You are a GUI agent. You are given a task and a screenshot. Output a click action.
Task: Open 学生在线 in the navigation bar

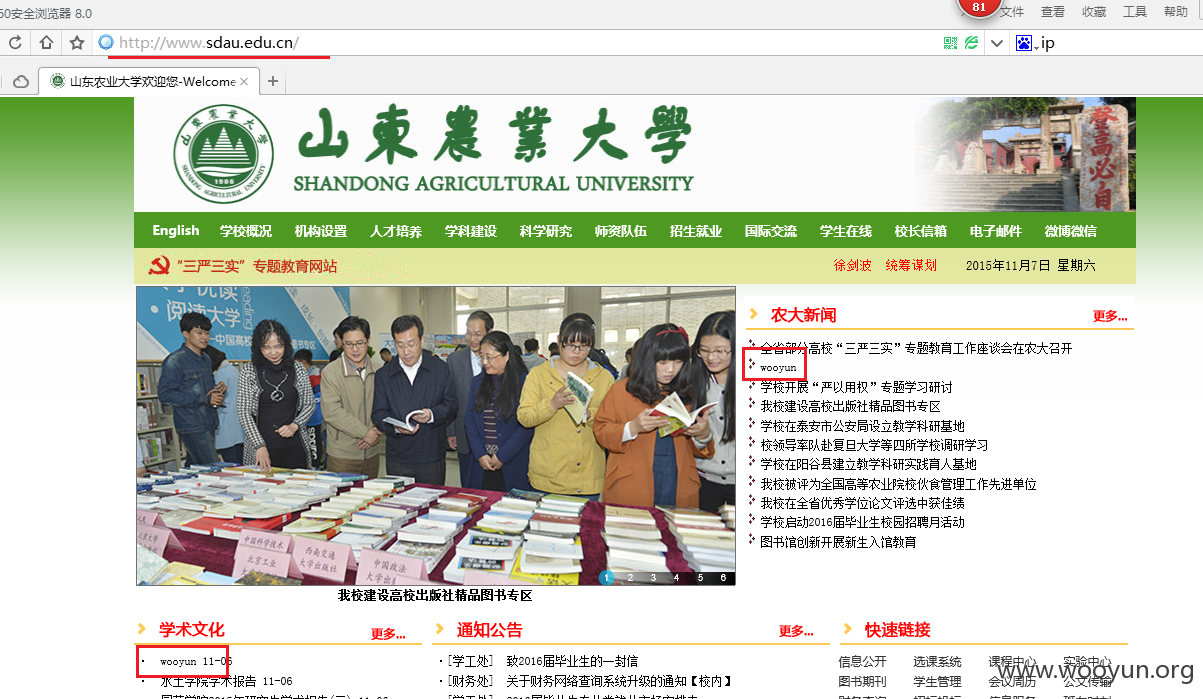846,231
